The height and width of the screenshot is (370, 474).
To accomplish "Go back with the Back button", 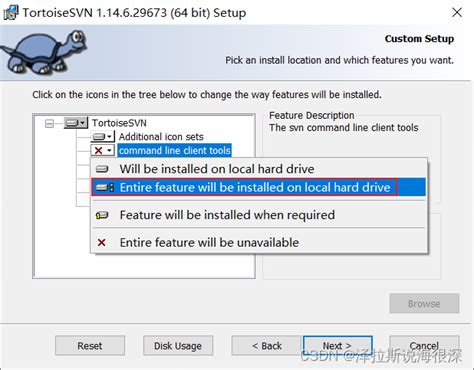I will point(267,346).
